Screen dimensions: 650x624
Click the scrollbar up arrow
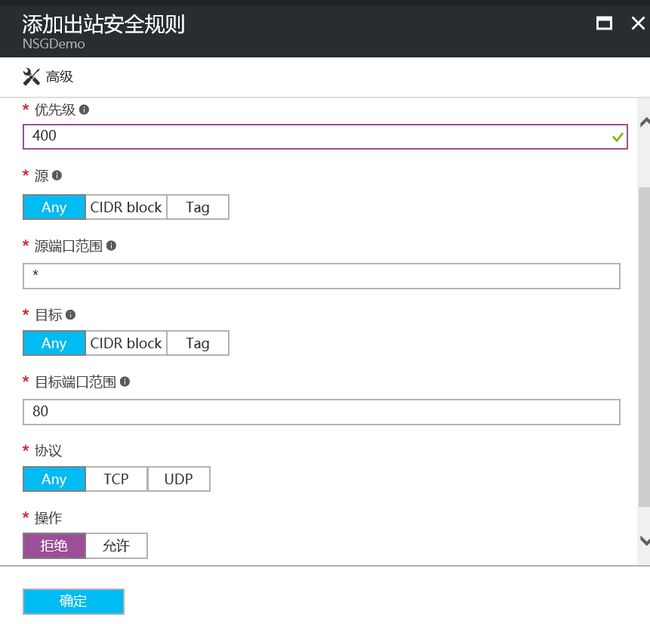point(644,122)
